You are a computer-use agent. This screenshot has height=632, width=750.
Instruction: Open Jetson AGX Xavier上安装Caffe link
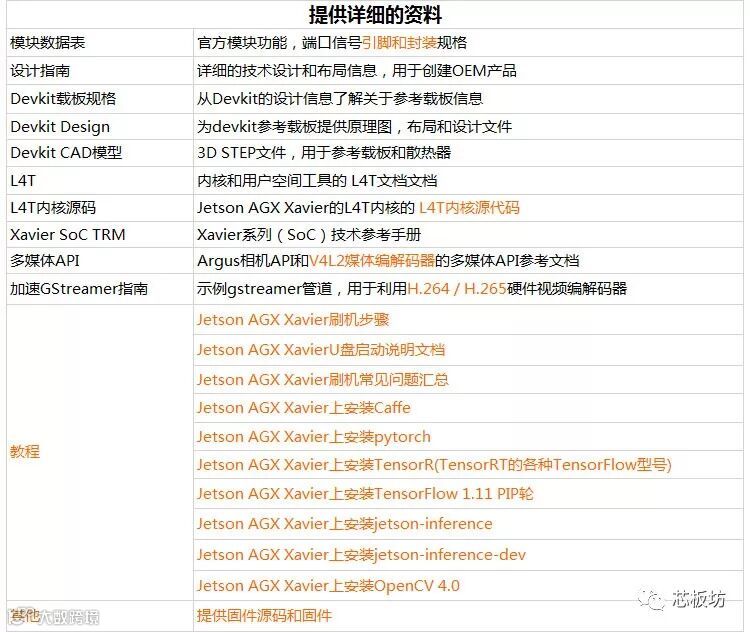tap(304, 408)
